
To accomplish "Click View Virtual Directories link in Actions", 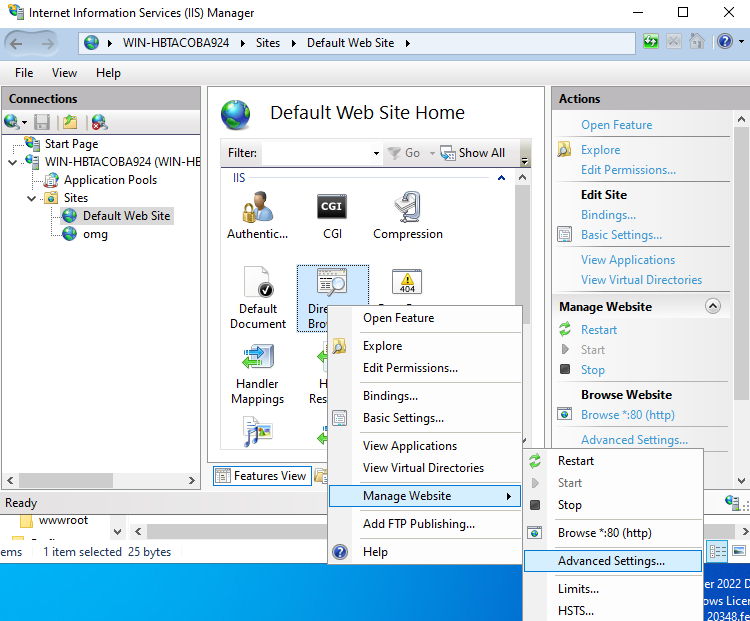I will click(641, 280).
